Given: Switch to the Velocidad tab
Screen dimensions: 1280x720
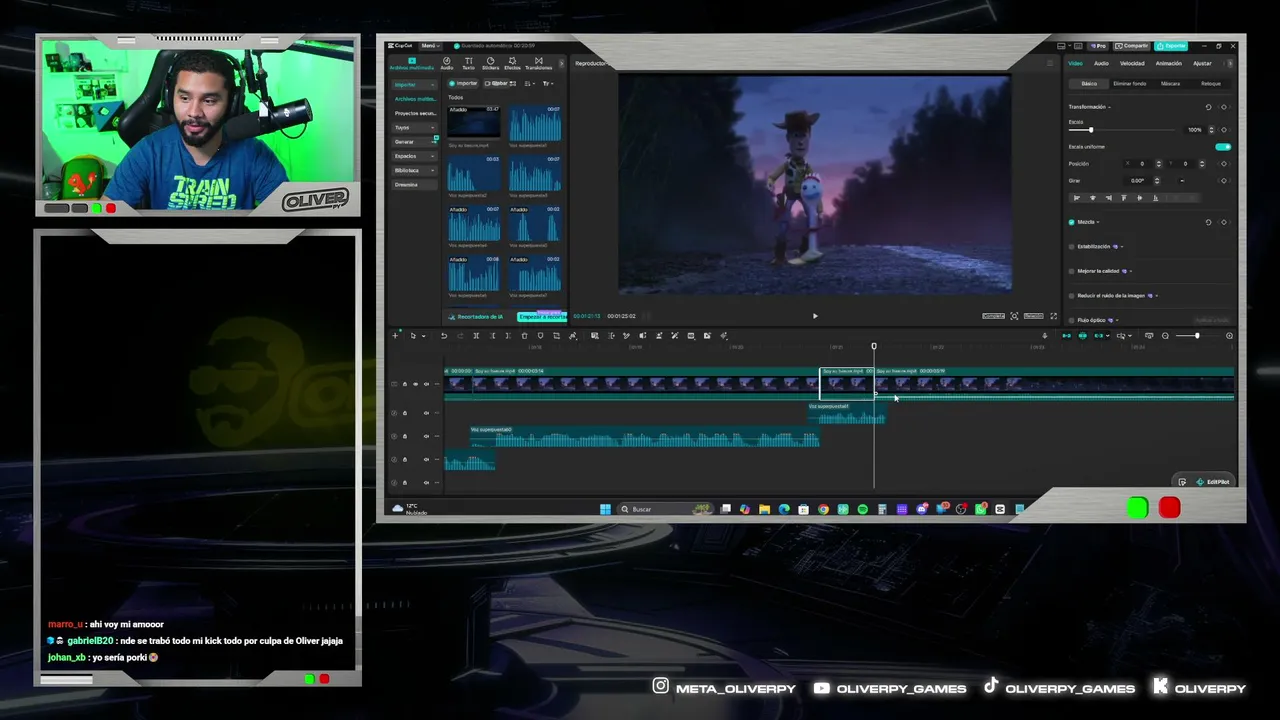Looking at the screenshot, I should pyautogui.click(x=1132, y=63).
